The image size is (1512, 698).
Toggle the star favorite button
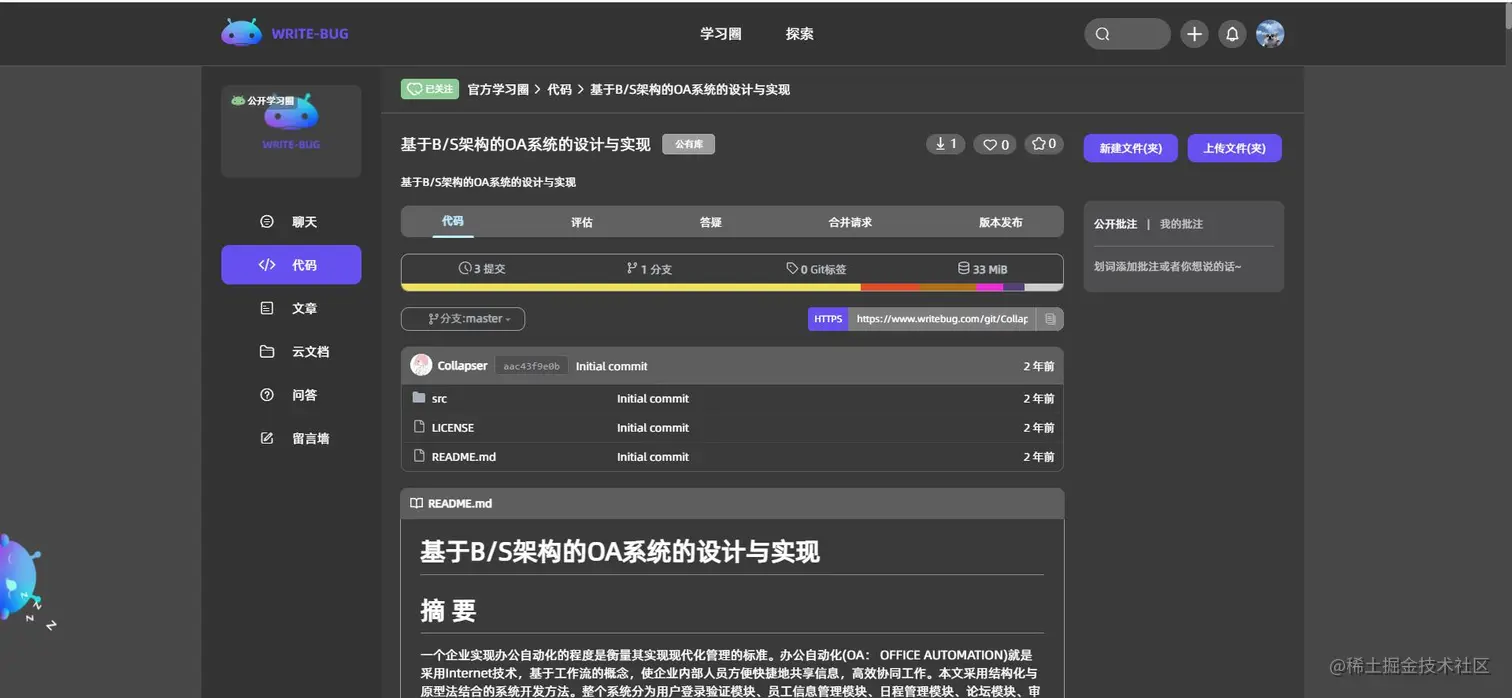coord(1044,144)
